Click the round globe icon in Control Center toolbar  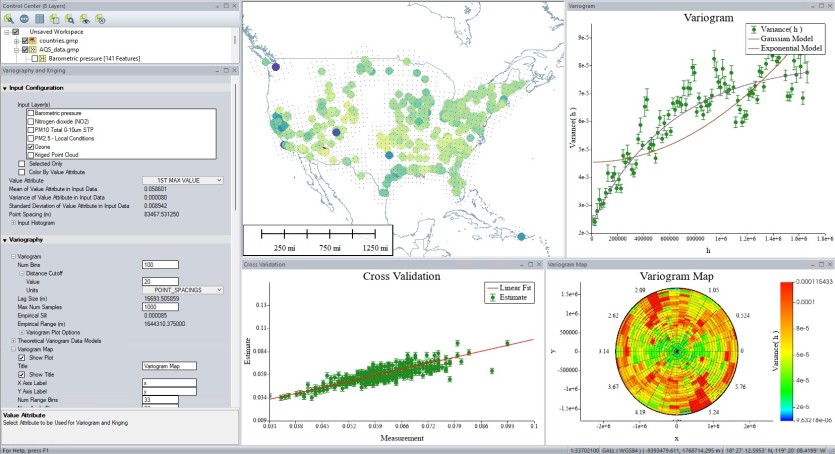(x=23, y=18)
